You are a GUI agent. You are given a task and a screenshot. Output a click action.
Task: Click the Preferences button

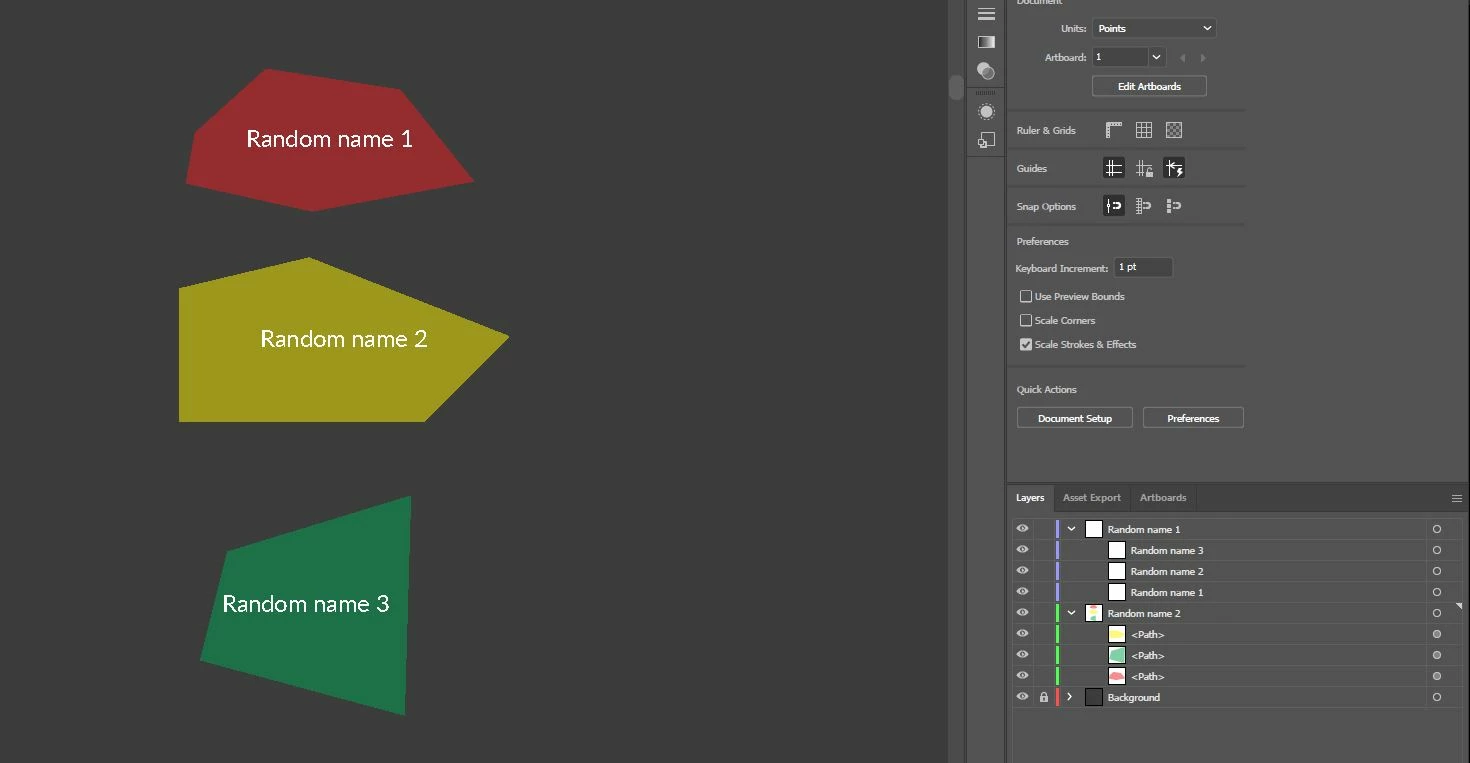(x=1193, y=418)
